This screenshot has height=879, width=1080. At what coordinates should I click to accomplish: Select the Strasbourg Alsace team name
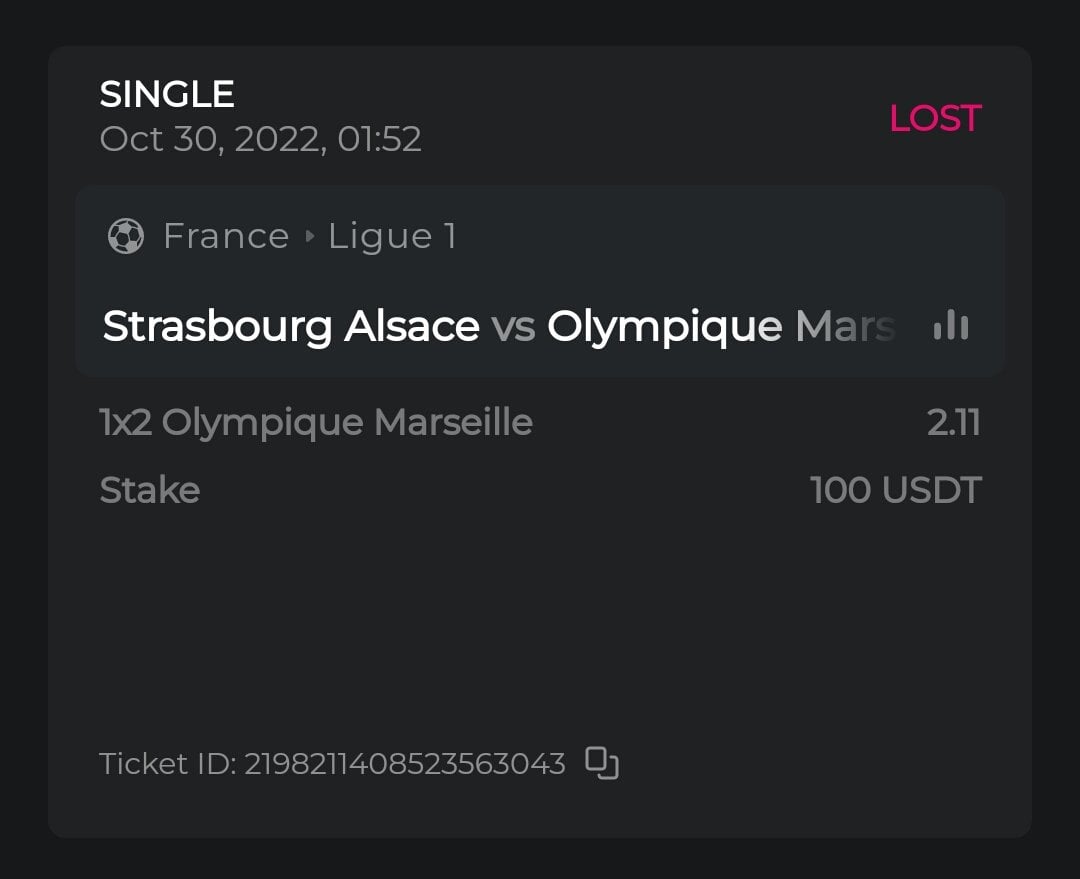point(291,326)
